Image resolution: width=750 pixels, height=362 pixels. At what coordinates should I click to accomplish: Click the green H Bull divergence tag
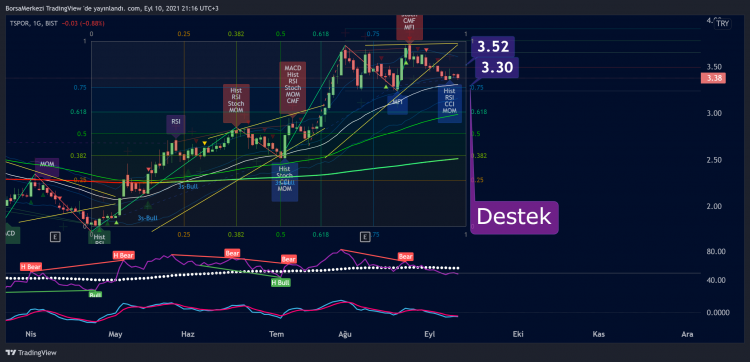tap(281, 283)
